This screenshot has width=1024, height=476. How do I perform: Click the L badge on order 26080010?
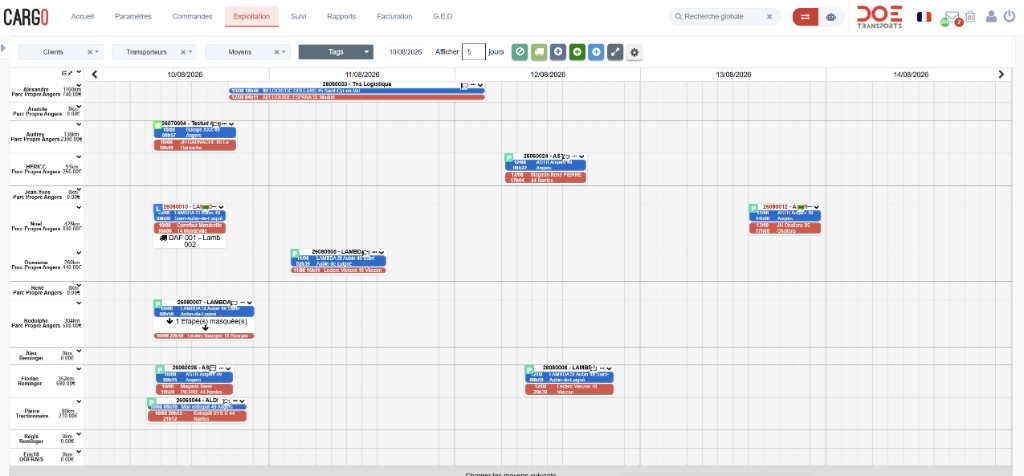click(x=157, y=208)
